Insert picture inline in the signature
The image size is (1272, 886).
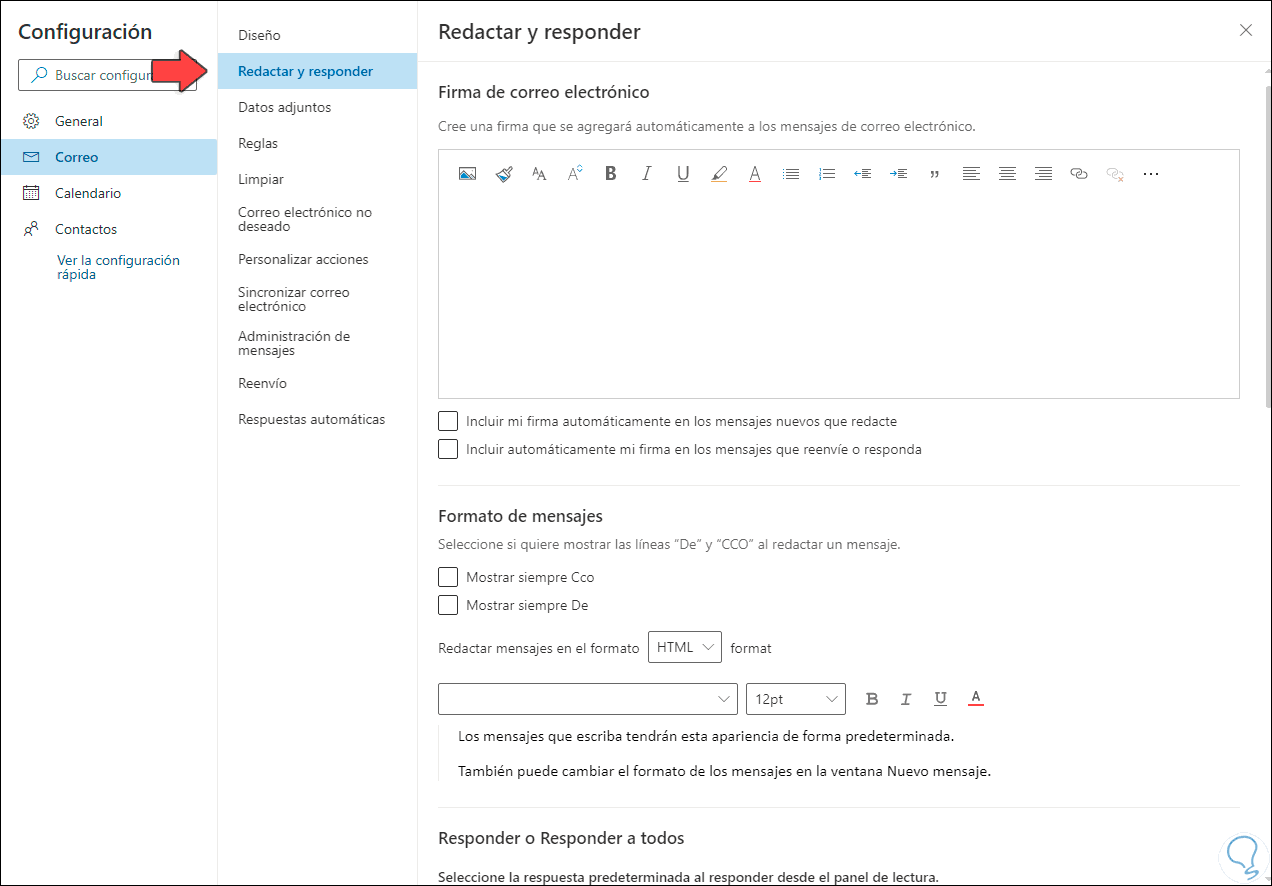(467, 174)
